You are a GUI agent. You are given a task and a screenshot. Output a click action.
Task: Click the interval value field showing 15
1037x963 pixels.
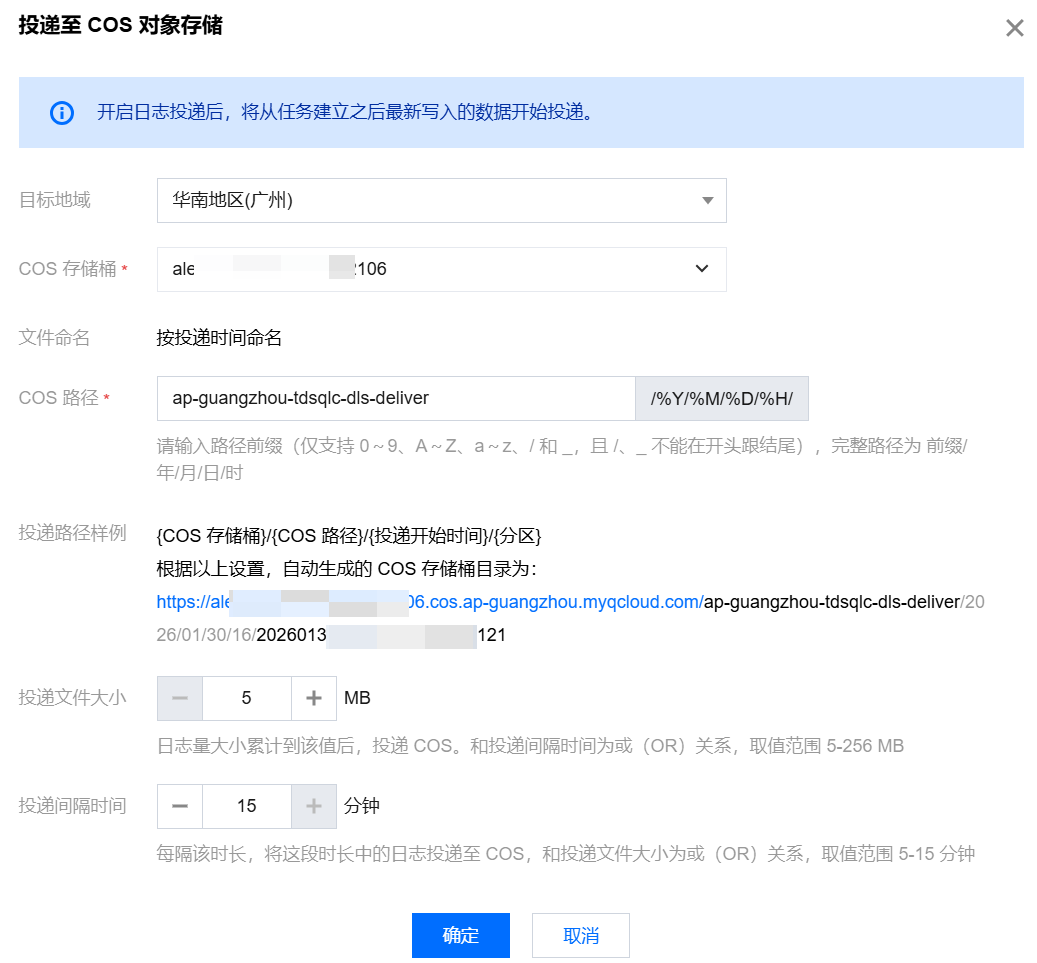tap(247, 806)
